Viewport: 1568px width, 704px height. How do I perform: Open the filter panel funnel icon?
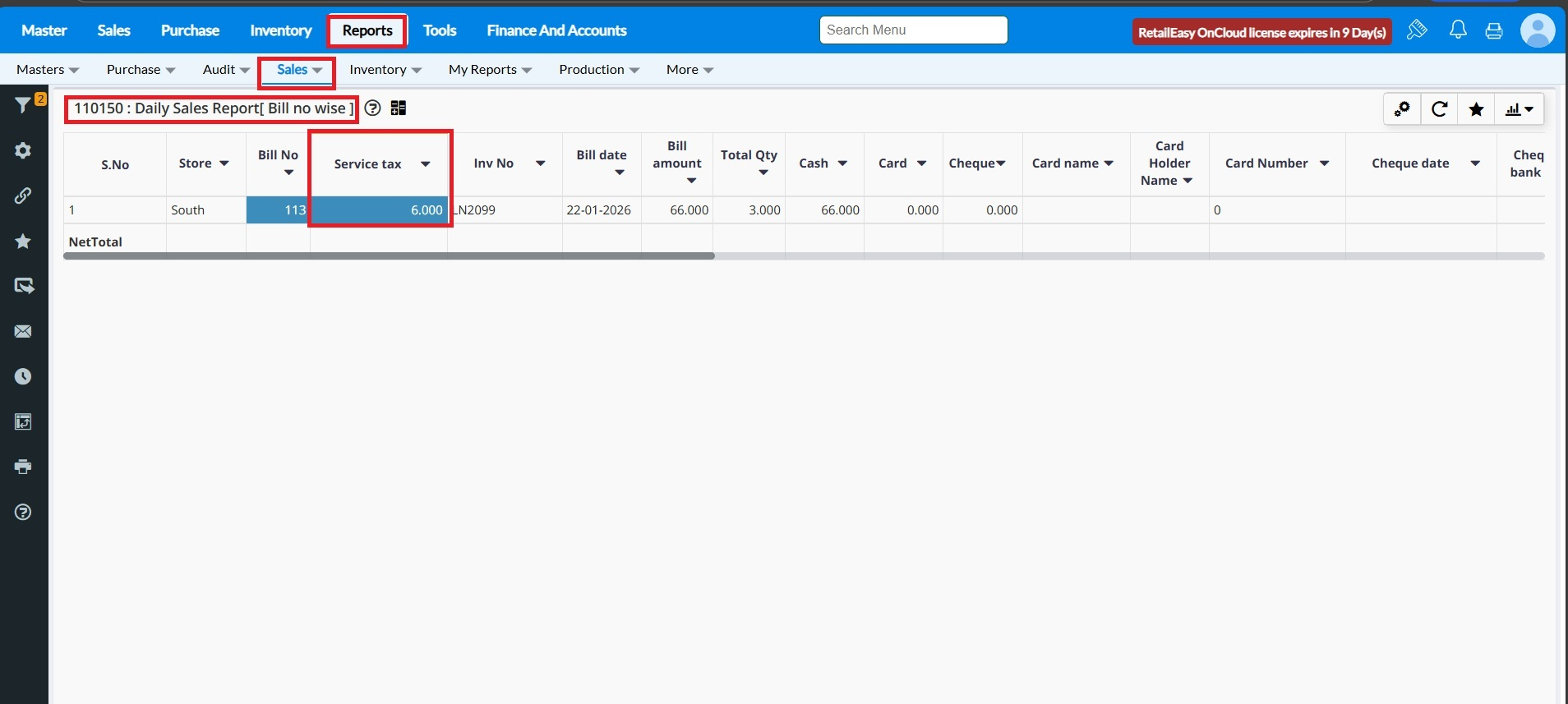click(23, 104)
